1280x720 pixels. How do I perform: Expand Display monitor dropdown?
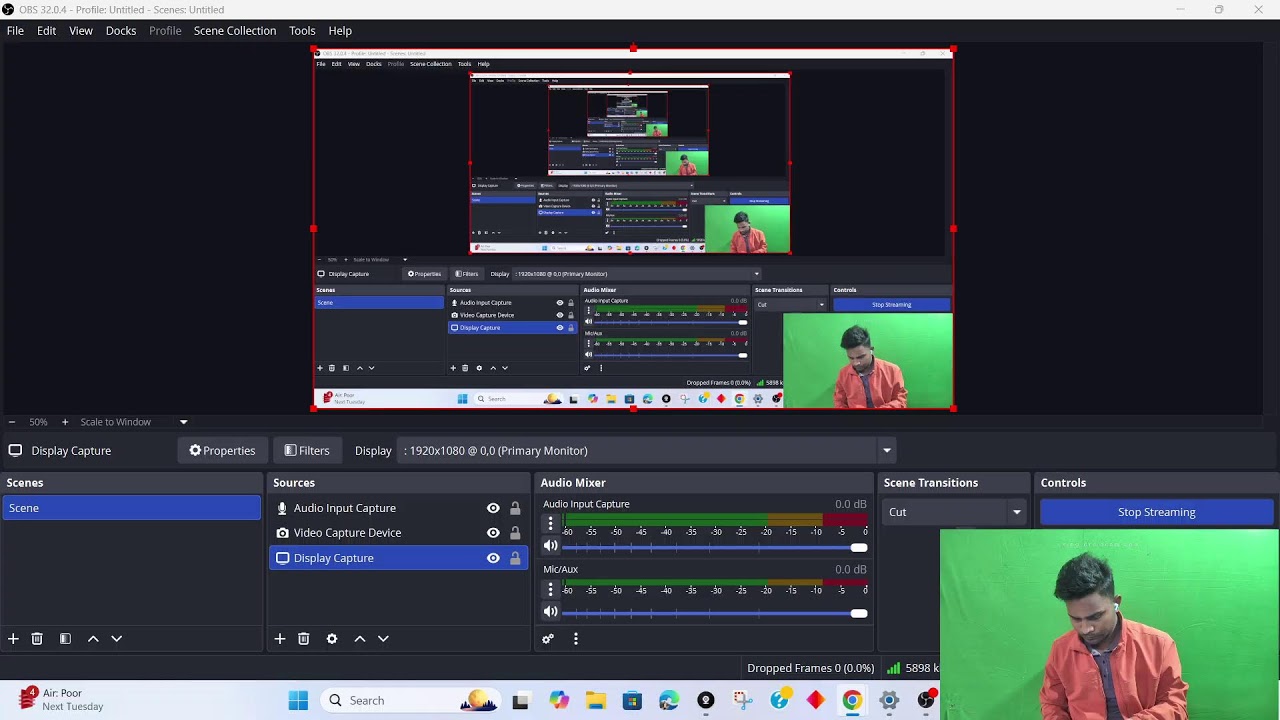(x=886, y=450)
